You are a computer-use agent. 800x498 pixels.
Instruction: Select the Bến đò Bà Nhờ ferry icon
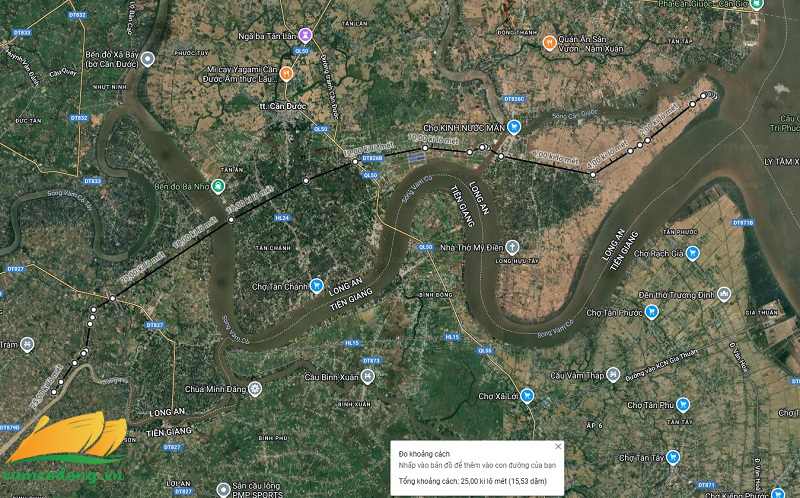coord(218,186)
